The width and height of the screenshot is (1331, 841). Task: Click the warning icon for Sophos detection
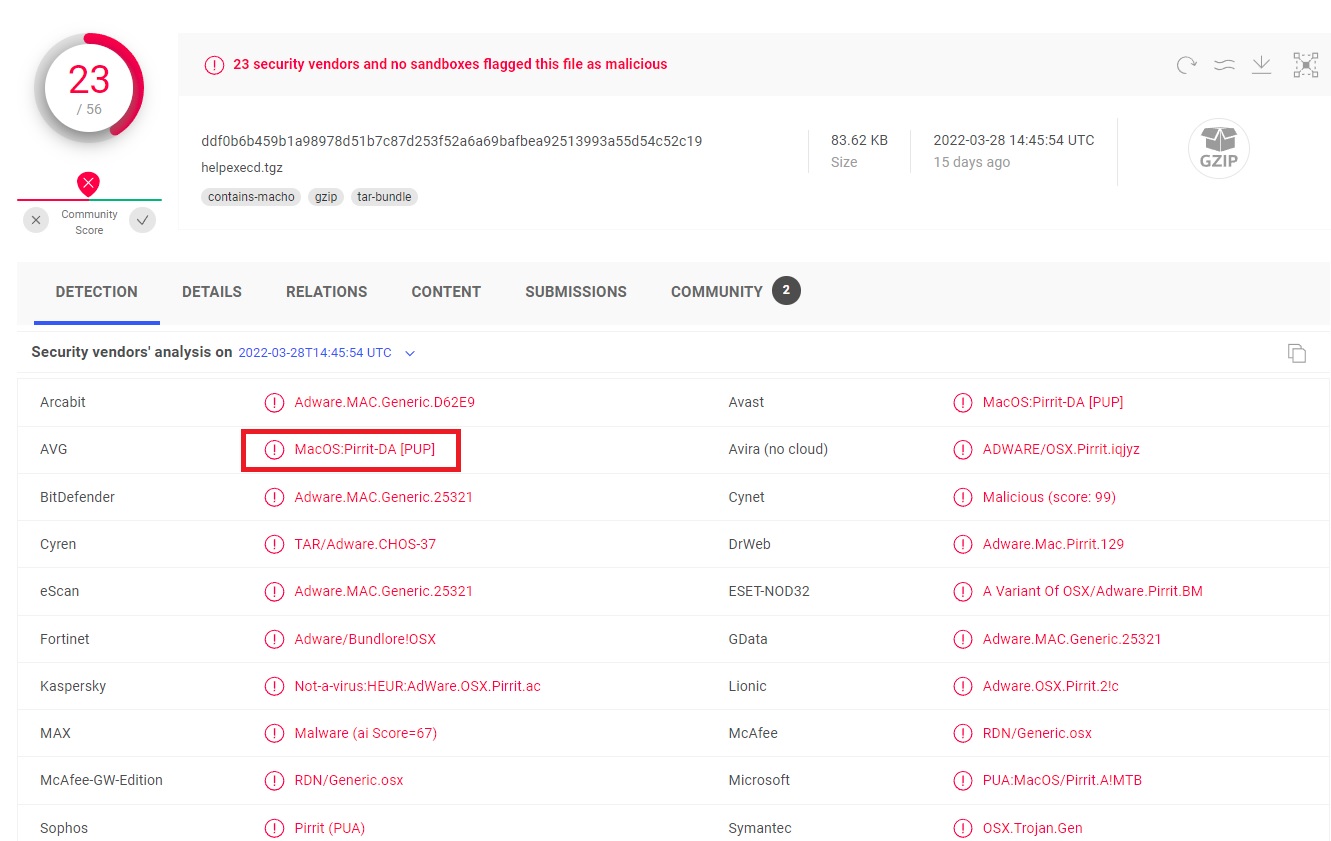point(274,828)
